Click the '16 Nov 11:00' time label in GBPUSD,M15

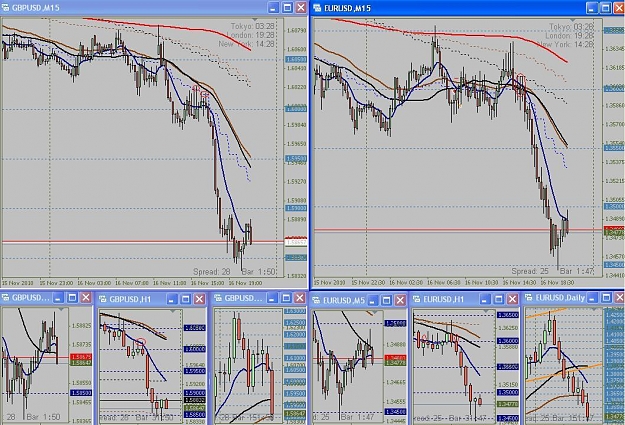[169, 283]
